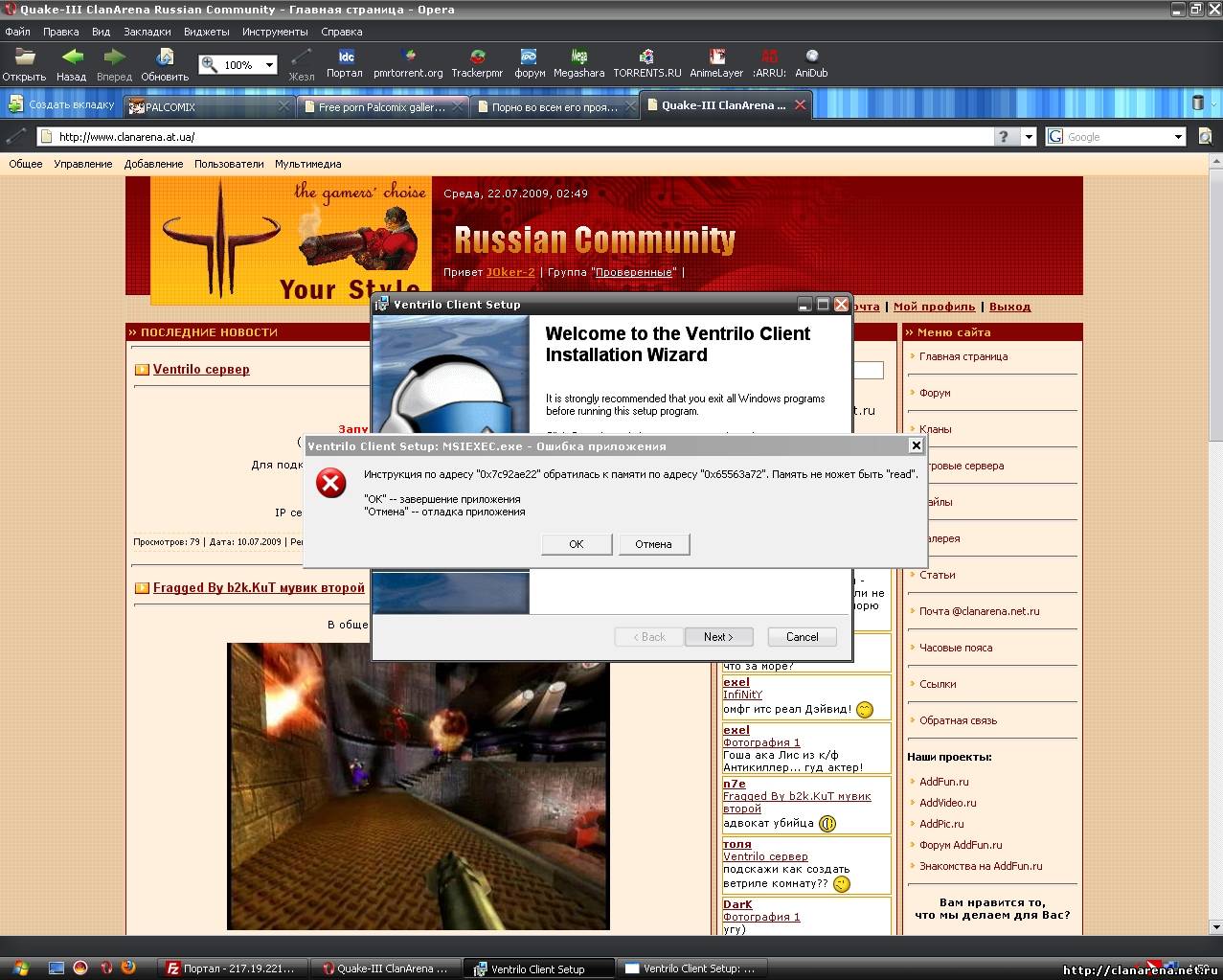Click the Открыть folder icon
The height and width of the screenshot is (980, 1223).
(x=24, y=57)
